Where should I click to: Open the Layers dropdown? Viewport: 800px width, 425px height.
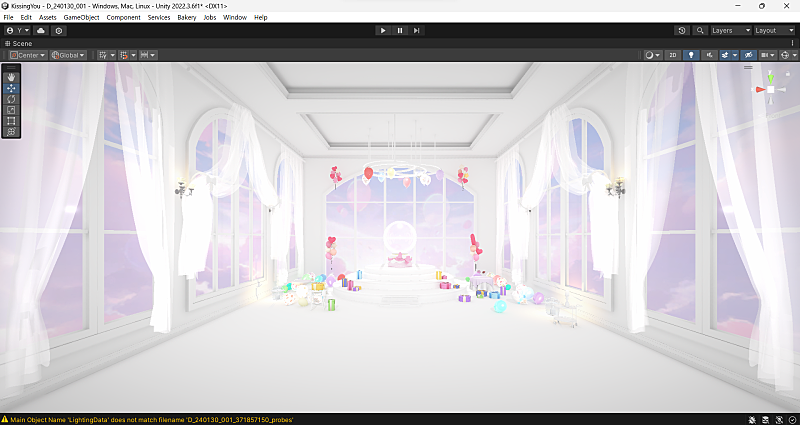point(729,30)
